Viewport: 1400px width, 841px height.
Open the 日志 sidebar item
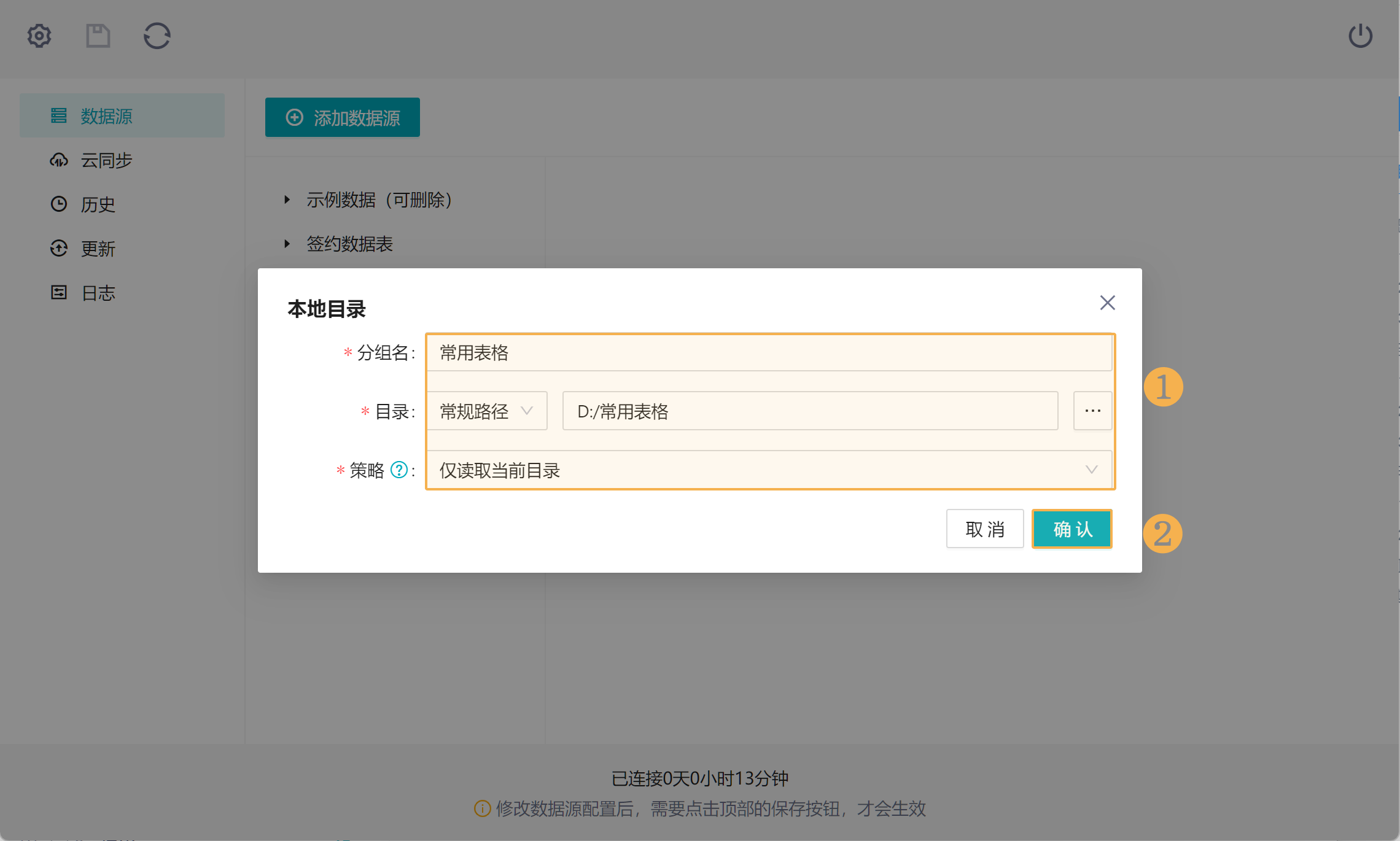coord(98,293)
